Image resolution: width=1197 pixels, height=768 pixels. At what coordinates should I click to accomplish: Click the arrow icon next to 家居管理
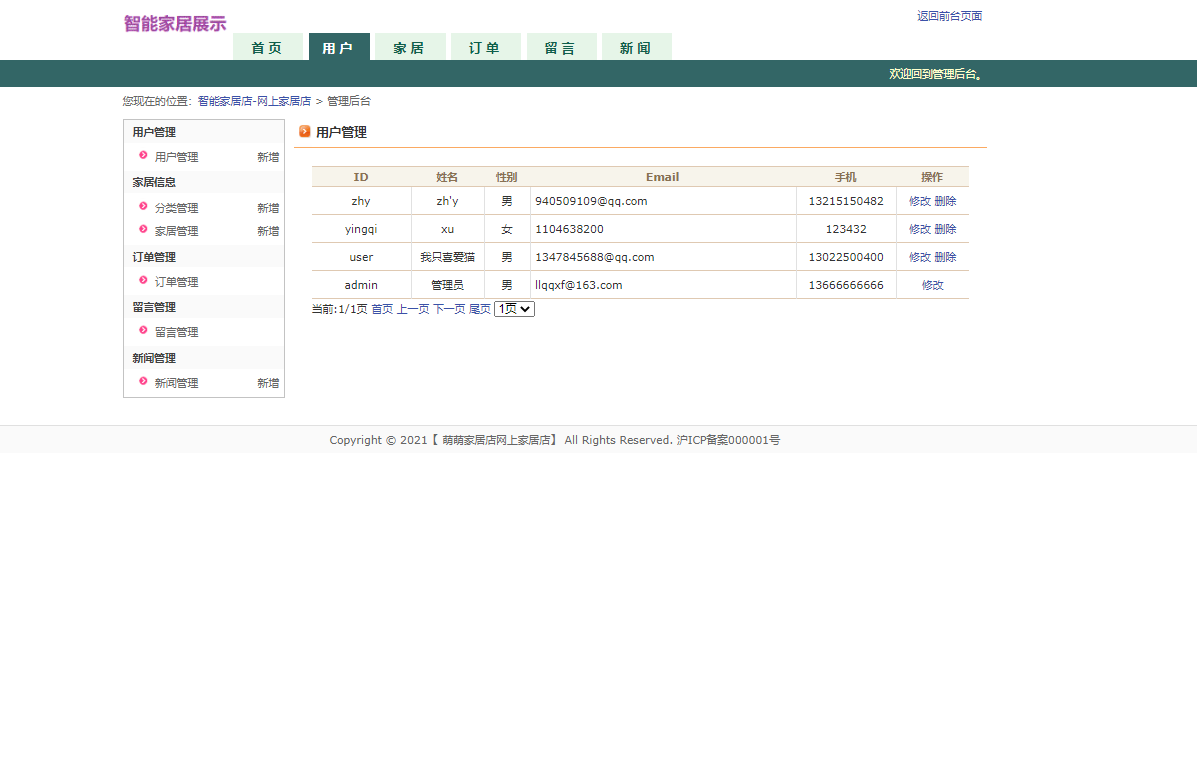144,231
